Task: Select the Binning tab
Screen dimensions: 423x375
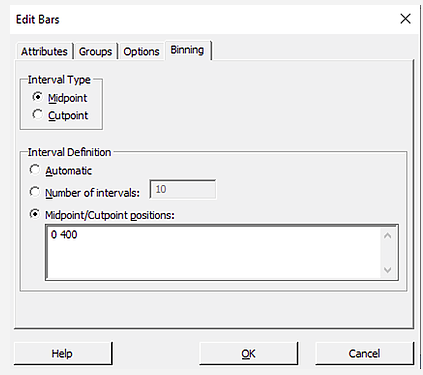Action: [x=187, y=50]
